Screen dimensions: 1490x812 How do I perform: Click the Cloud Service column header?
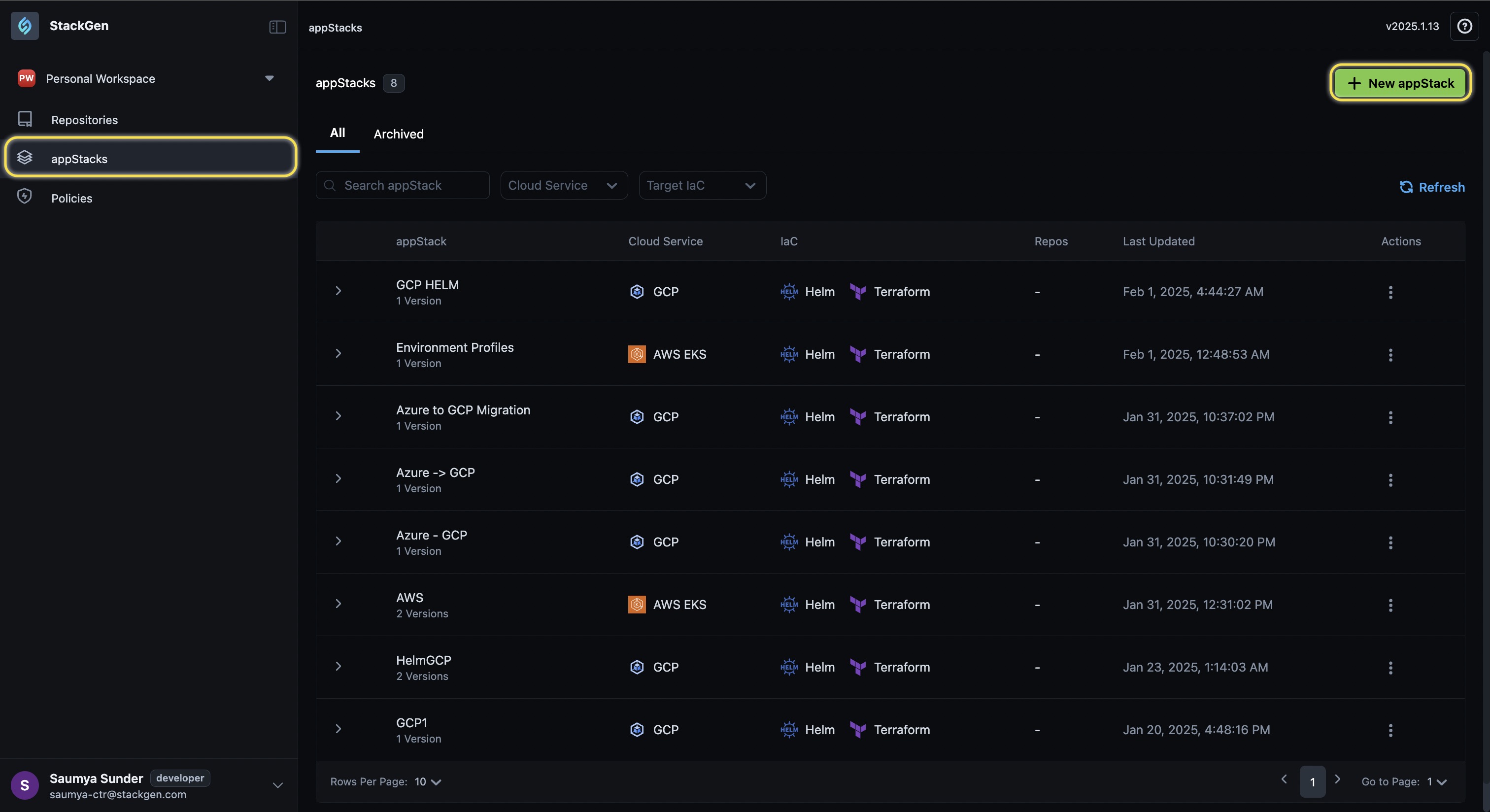pos(665,241)
